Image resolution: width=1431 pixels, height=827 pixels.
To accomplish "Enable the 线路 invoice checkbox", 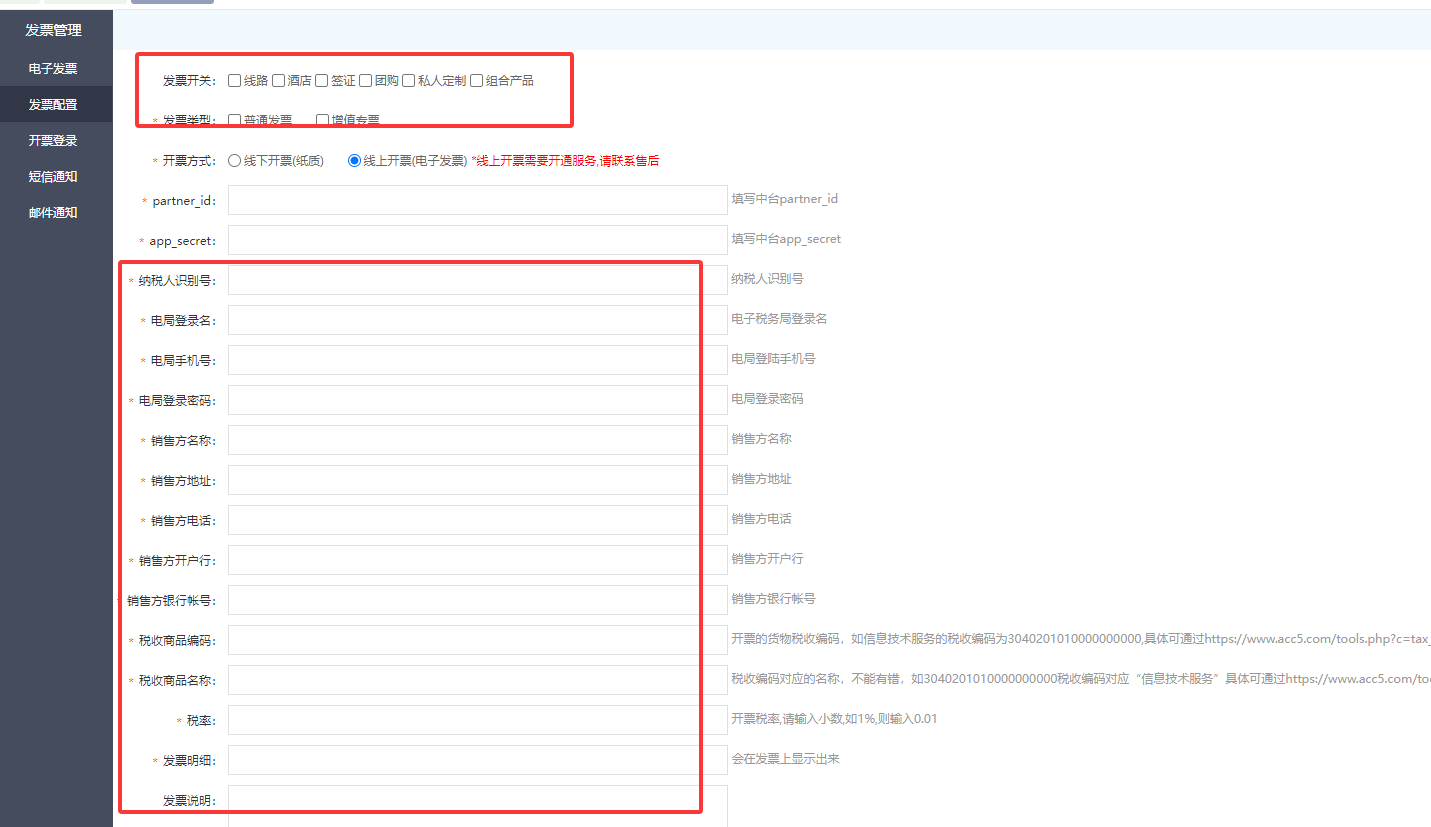I will pos(235,81).
